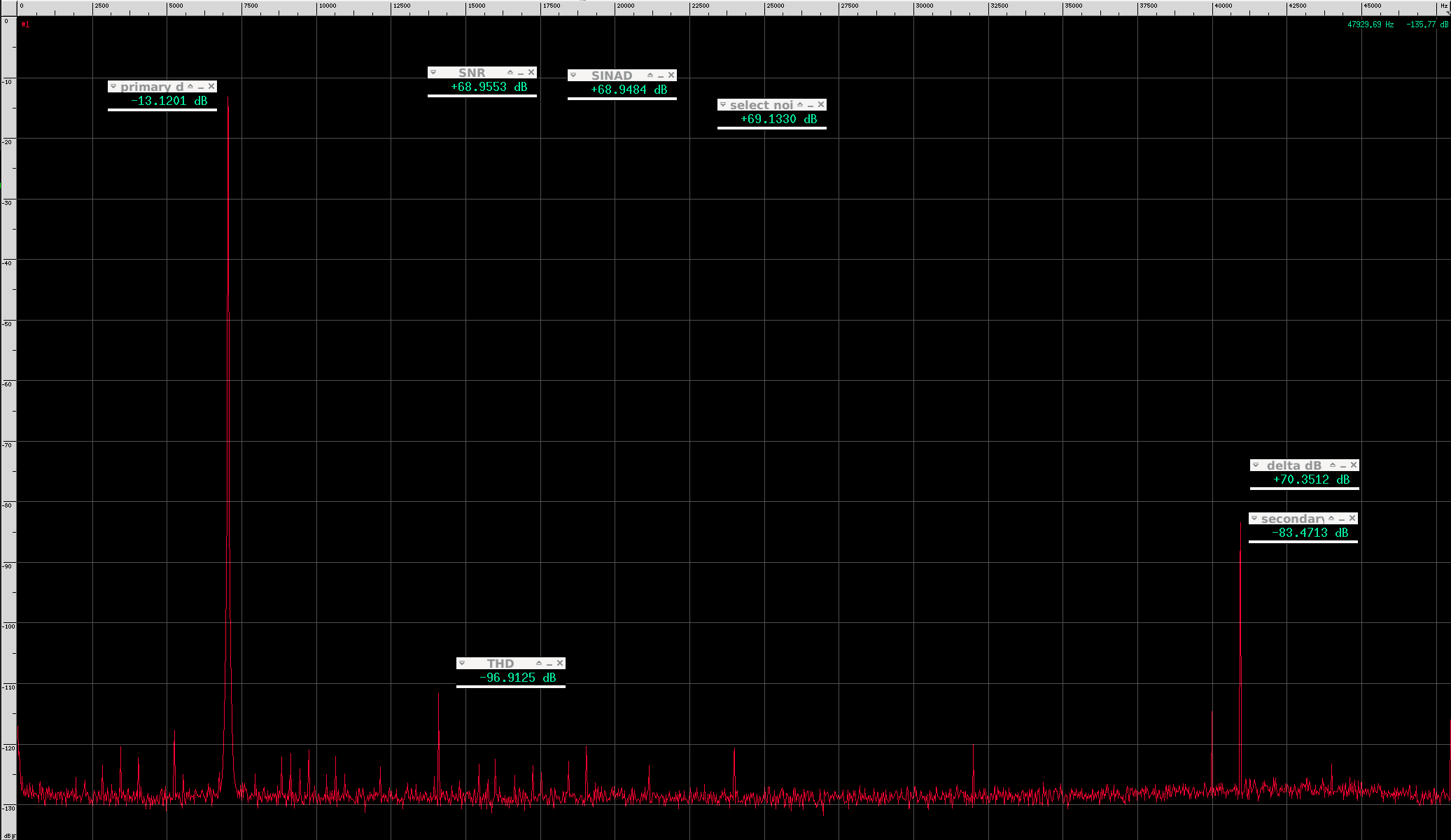
Task: Close the select noise readout widget
Action: tap(821, 105)
